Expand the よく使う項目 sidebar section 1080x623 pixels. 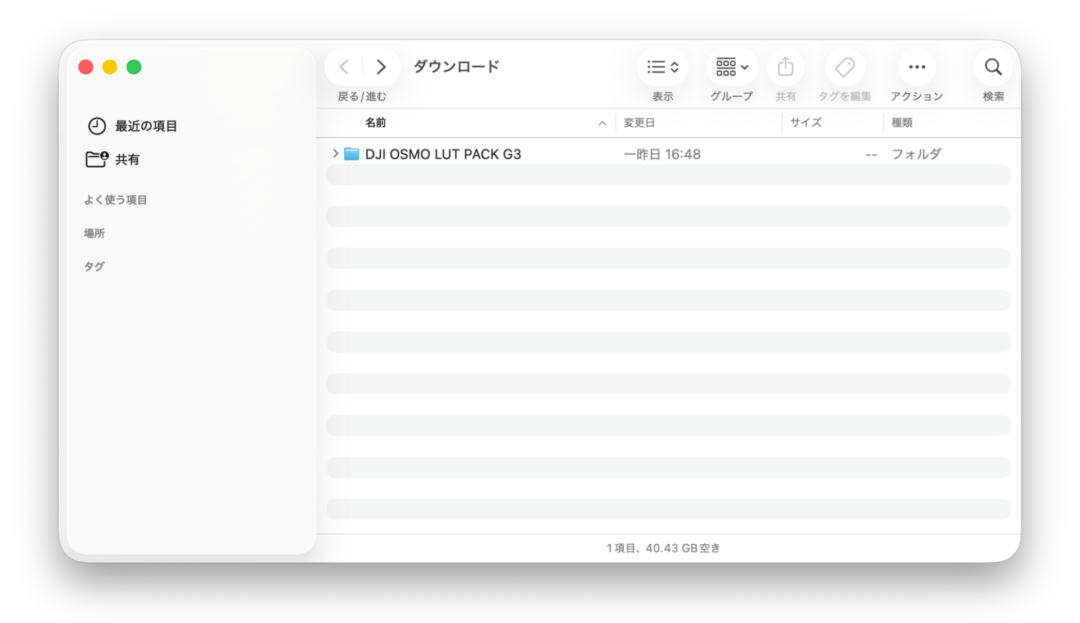click(x=116, y=200)
